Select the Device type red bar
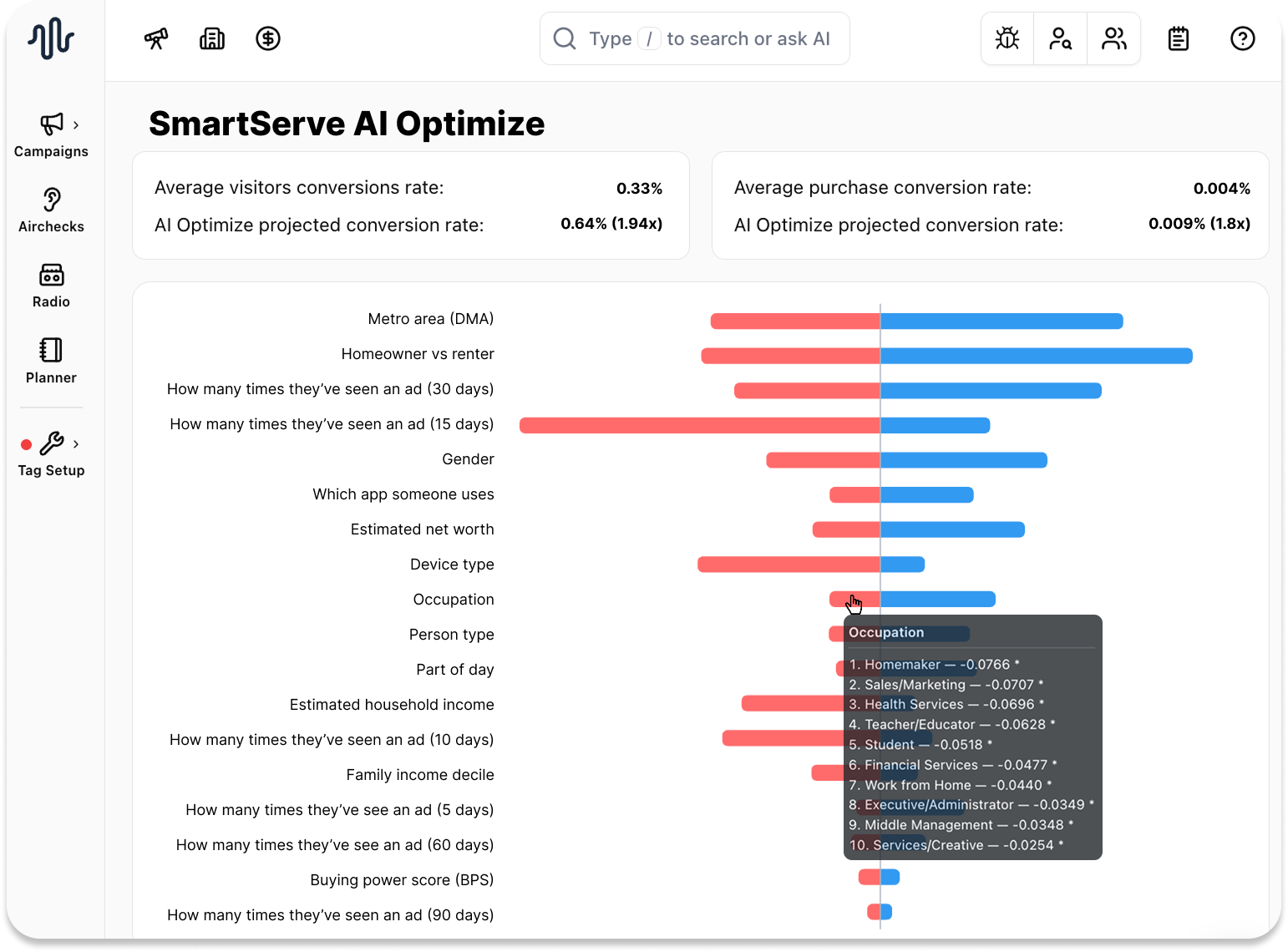 pyautogui.click(x=789, y=565)
